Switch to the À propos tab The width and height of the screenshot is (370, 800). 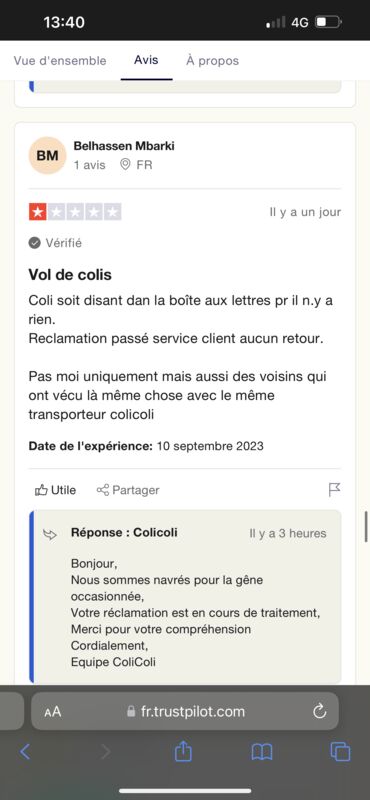coord(212,61)
